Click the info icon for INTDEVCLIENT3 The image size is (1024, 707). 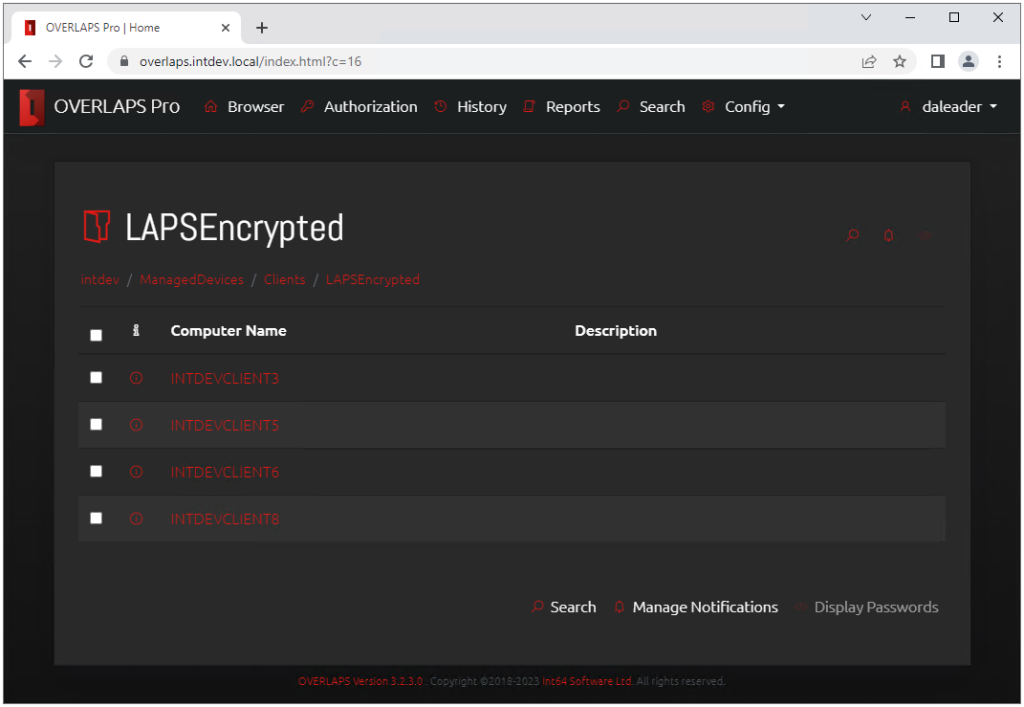(x=136, y=379)
